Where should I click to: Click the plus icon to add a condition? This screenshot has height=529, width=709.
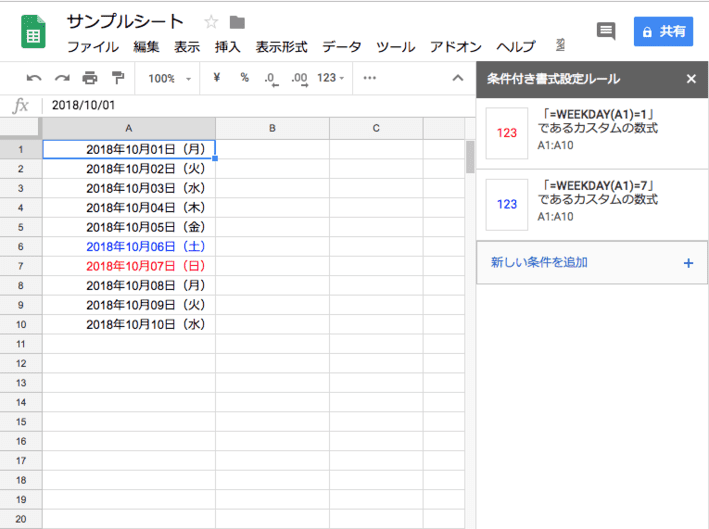click(687, 263)
